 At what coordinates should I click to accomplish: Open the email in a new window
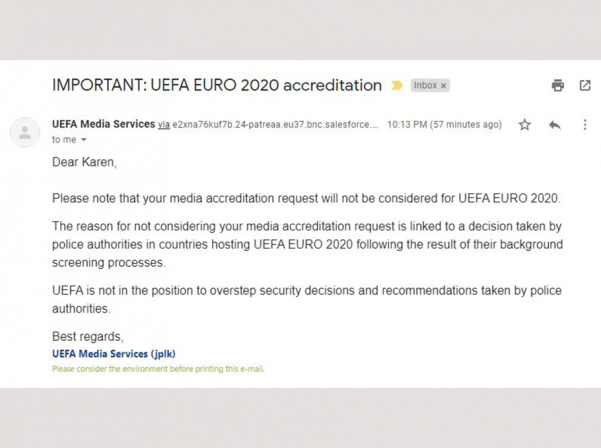(585, 85)
